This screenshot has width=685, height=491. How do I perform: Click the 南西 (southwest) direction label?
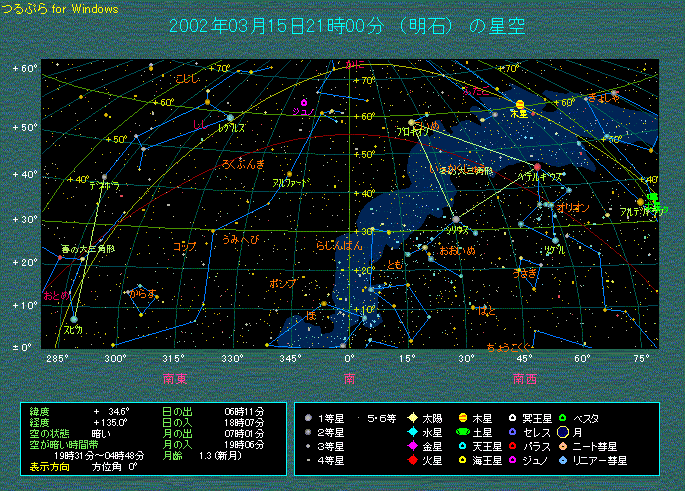pos(525,379)
